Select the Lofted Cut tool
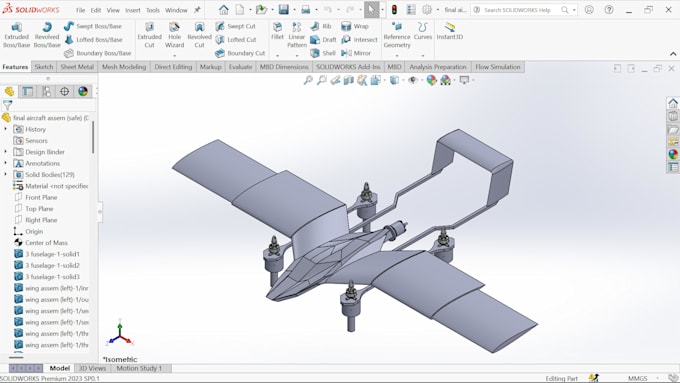Viewport: 680px width, 383px height. click(235, 39)
